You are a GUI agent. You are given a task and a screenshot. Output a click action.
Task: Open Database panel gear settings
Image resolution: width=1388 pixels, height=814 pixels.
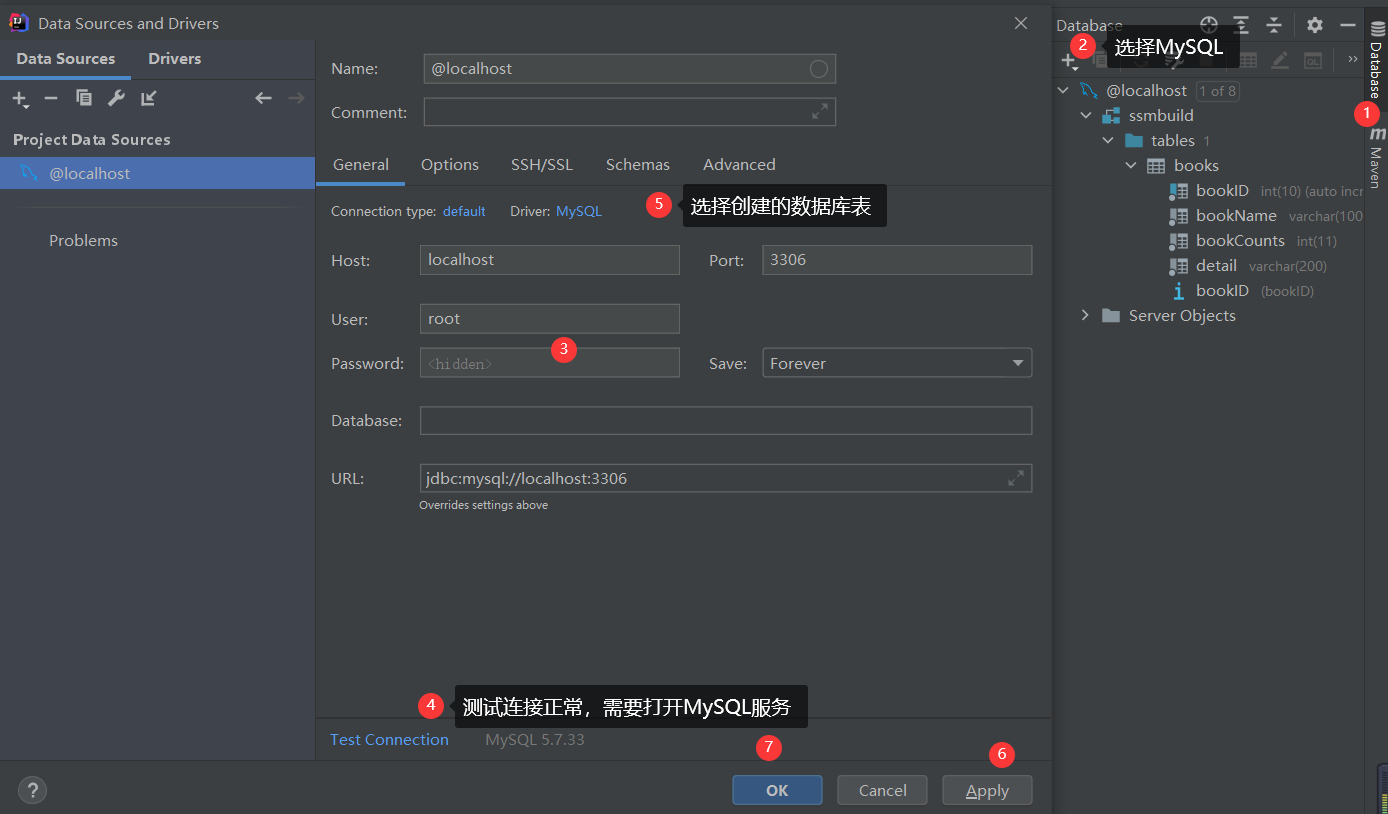(x=1315, y=25)
